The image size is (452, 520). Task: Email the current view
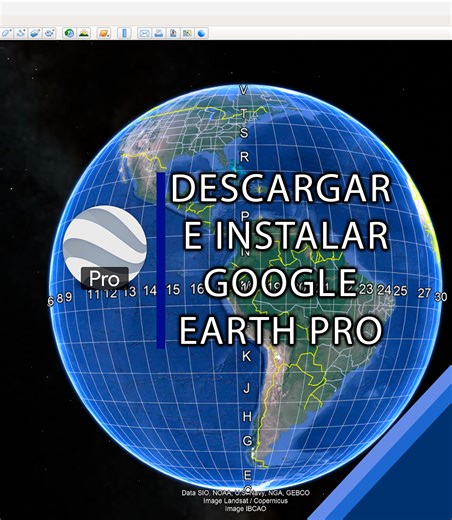[x=144, y=33]
